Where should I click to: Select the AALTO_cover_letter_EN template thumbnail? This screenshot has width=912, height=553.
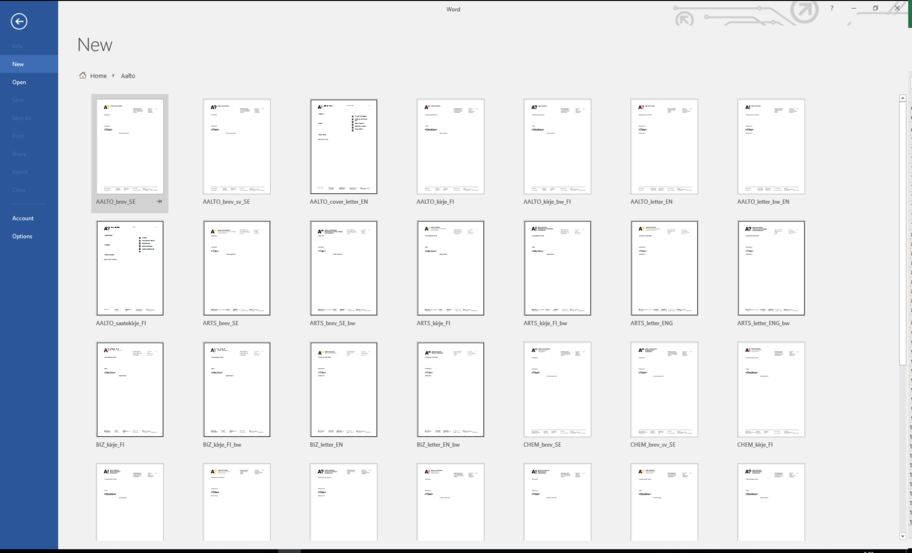(x=344, y=146)
